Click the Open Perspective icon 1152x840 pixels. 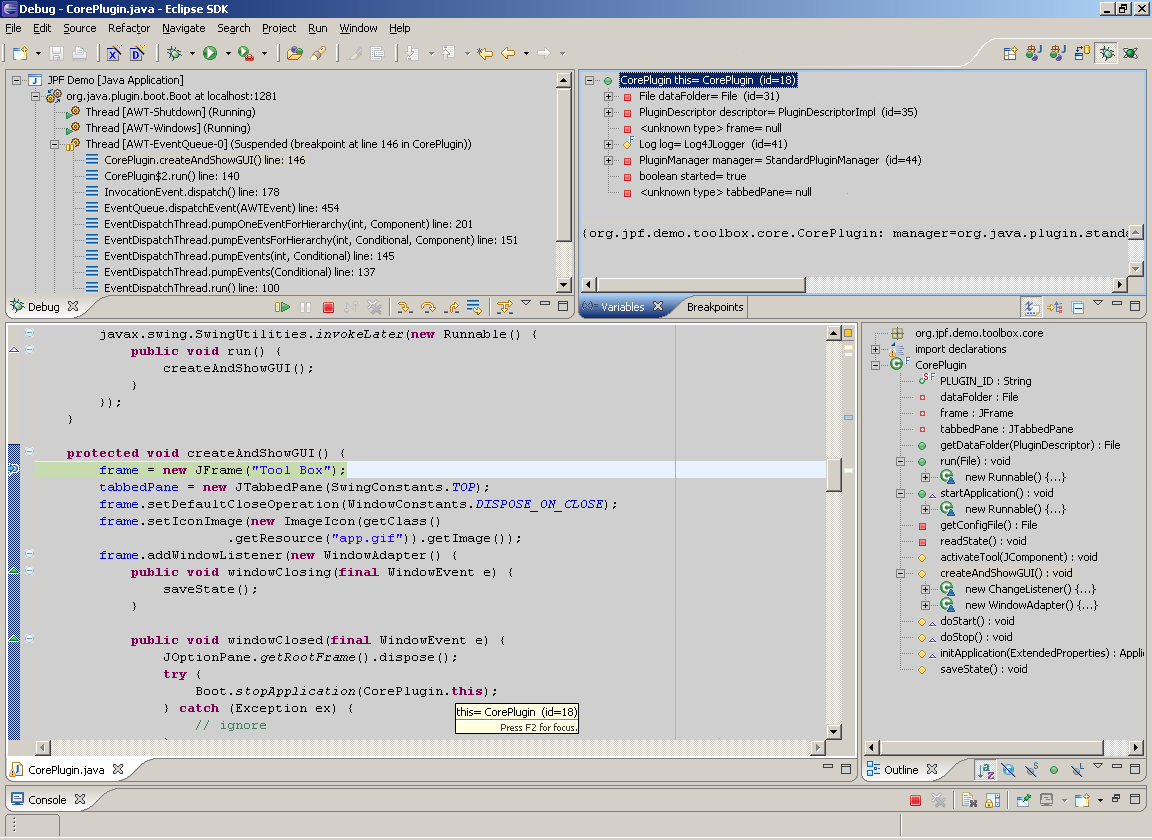coord(1010,53)
